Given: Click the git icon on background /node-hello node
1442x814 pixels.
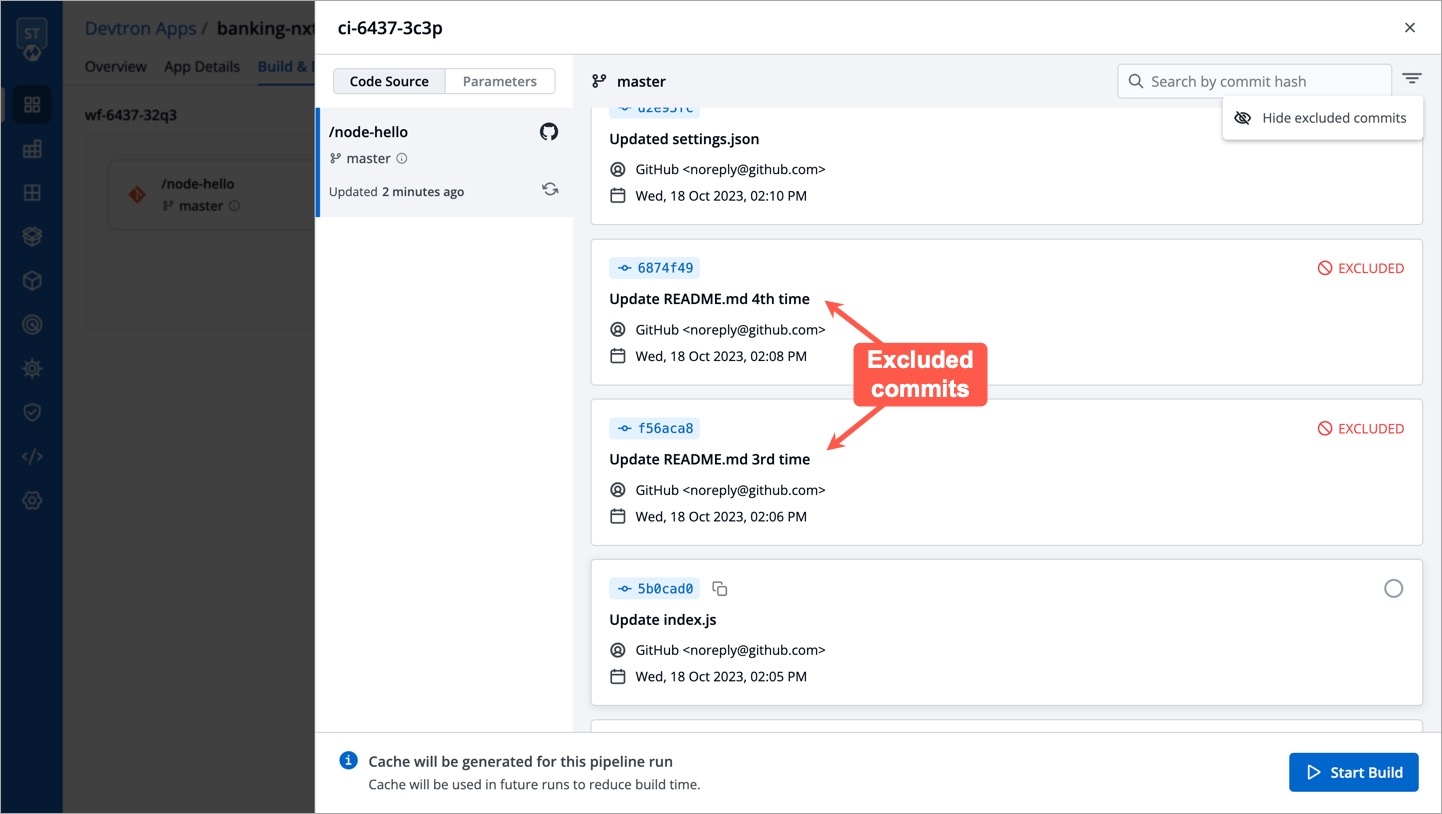Looking at the screenshot, I should pos(137,195).
